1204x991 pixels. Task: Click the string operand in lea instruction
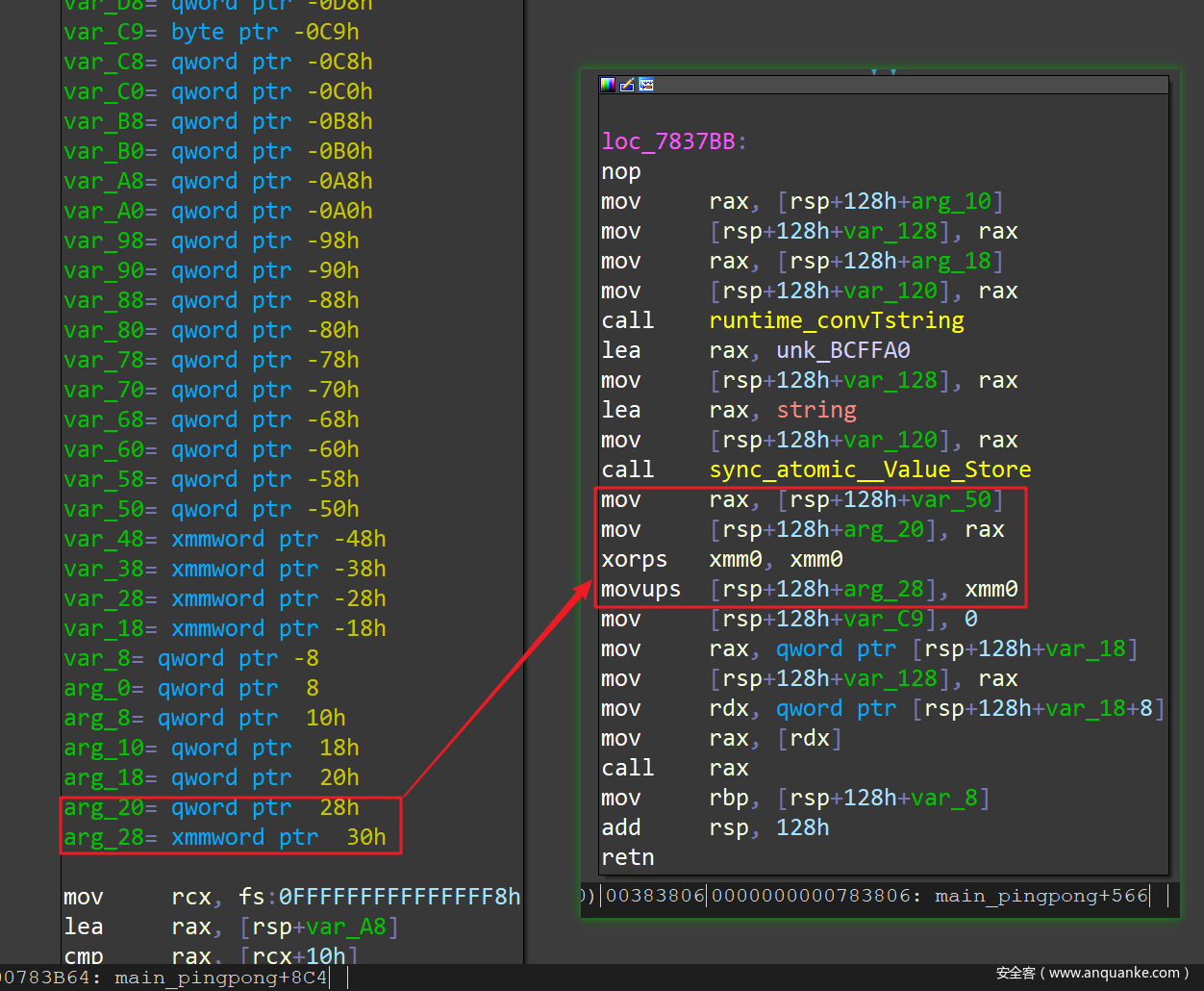[x=815, y=410]
